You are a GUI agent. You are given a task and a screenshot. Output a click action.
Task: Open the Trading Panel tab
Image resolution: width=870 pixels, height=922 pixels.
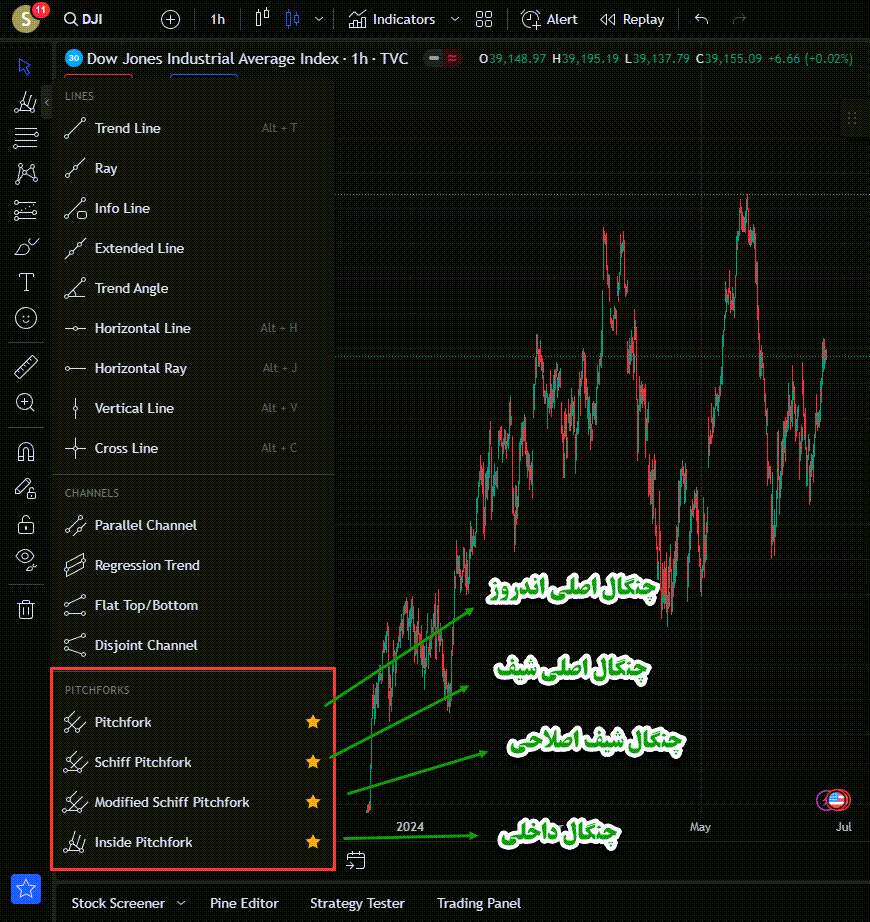(x=478, y=903)
